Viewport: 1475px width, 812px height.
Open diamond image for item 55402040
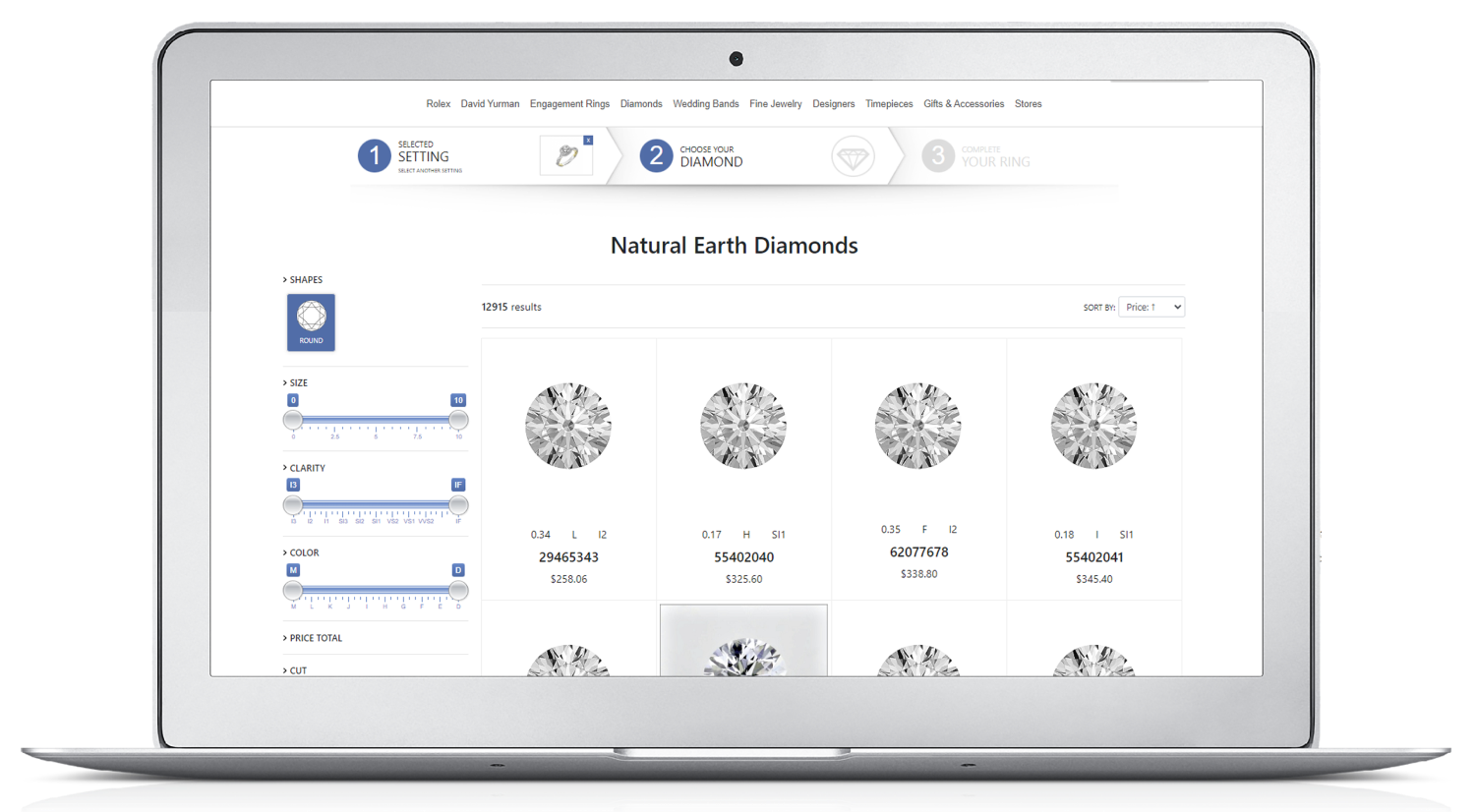(743, 426)
